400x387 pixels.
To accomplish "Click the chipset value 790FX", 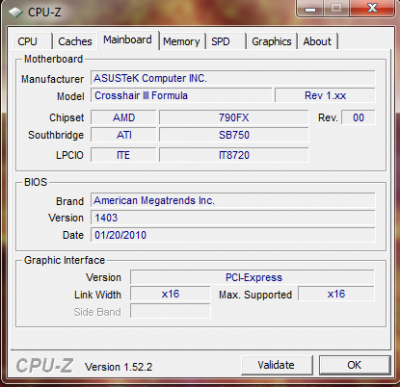I will (234, 118).
